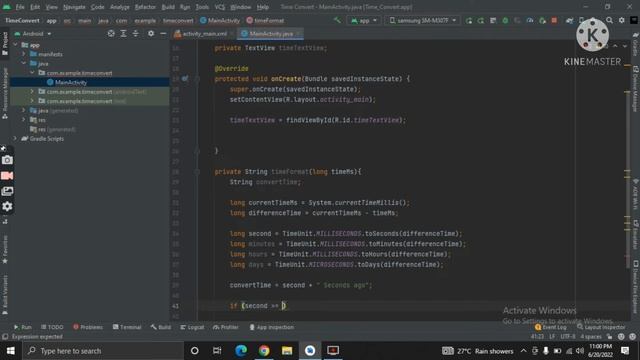
Task: Open the Windows Start menu
Action: pyautogui.click(x=11, y=351)
